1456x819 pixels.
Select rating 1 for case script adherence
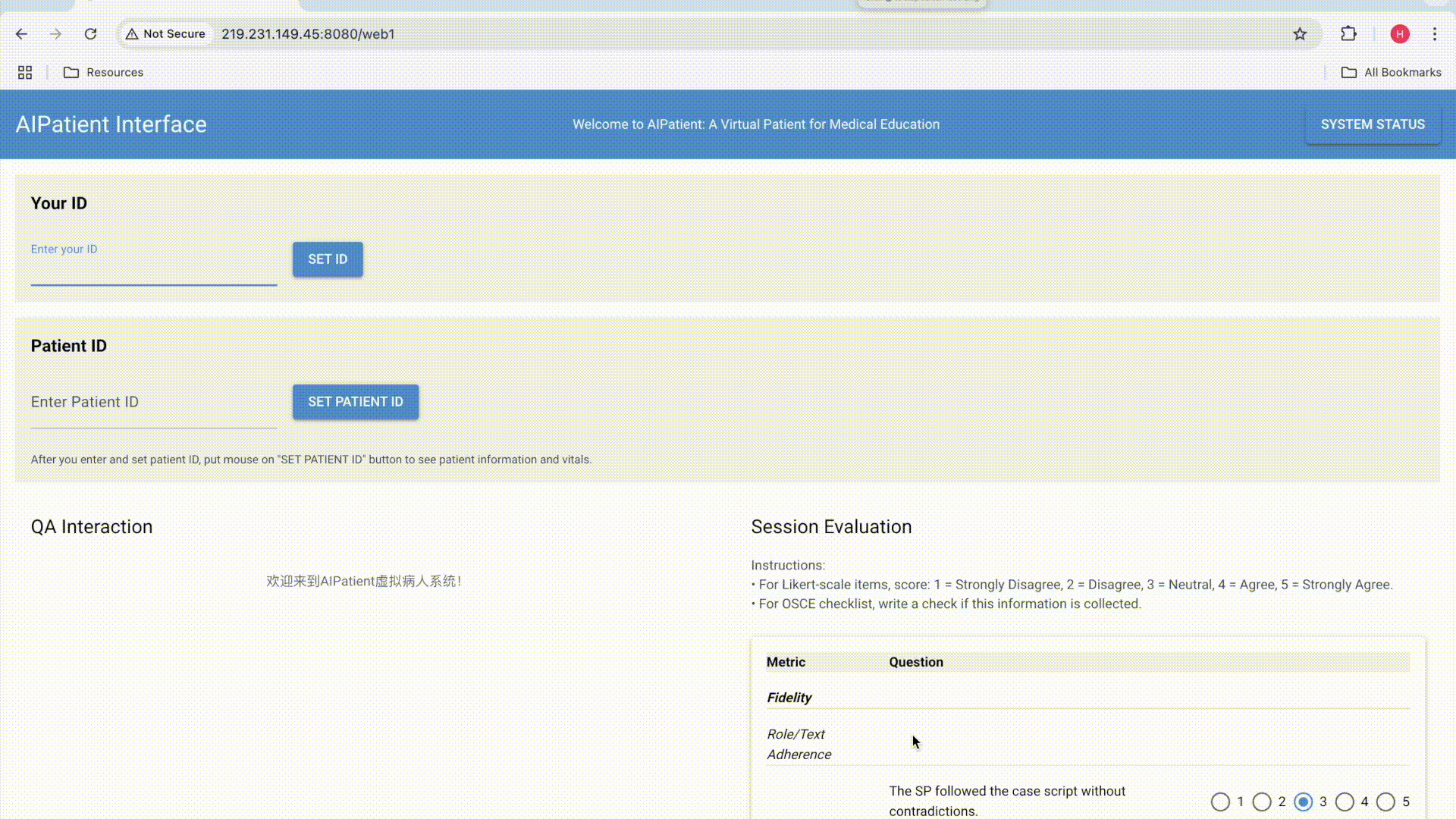click(x=1220, y=802)
